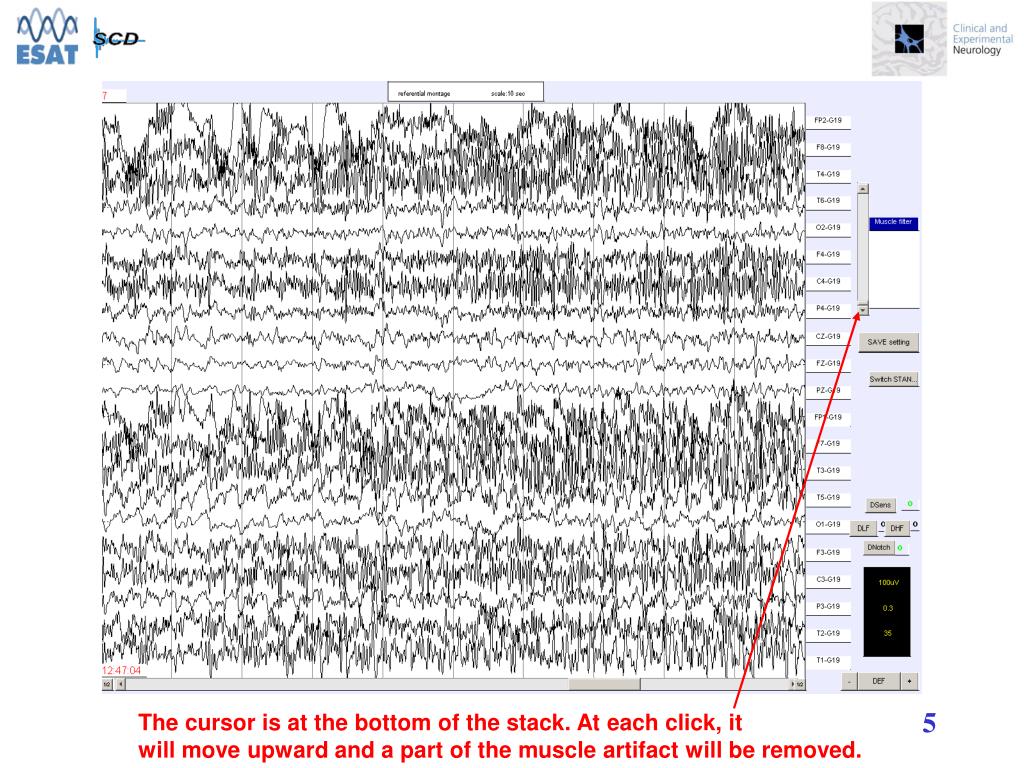Click the 100uV sensitivity readout

[x=888, y=583]
